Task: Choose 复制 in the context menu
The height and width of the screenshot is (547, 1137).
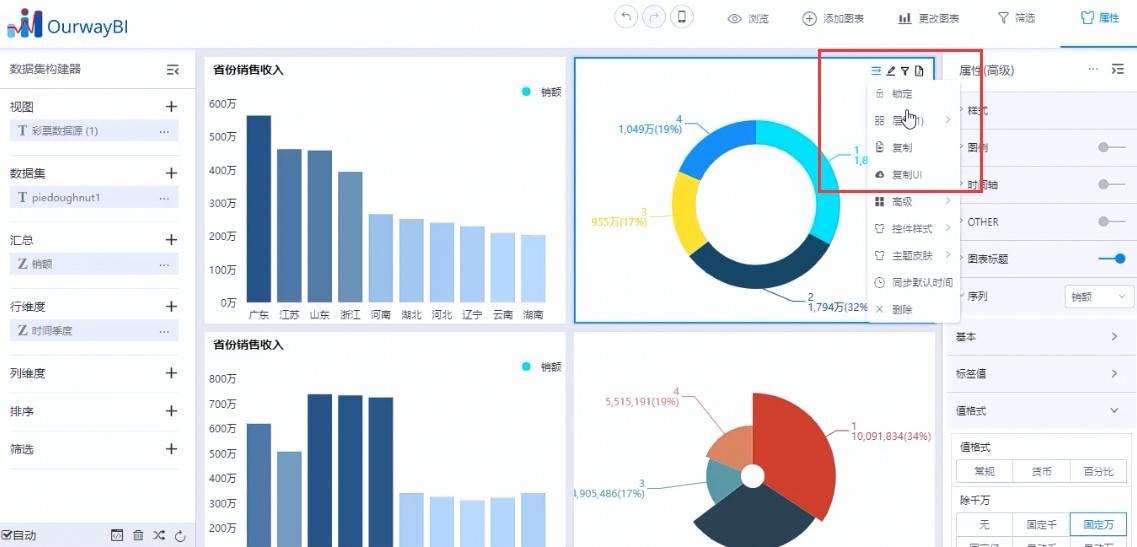Action: click(x=914, y=147)
